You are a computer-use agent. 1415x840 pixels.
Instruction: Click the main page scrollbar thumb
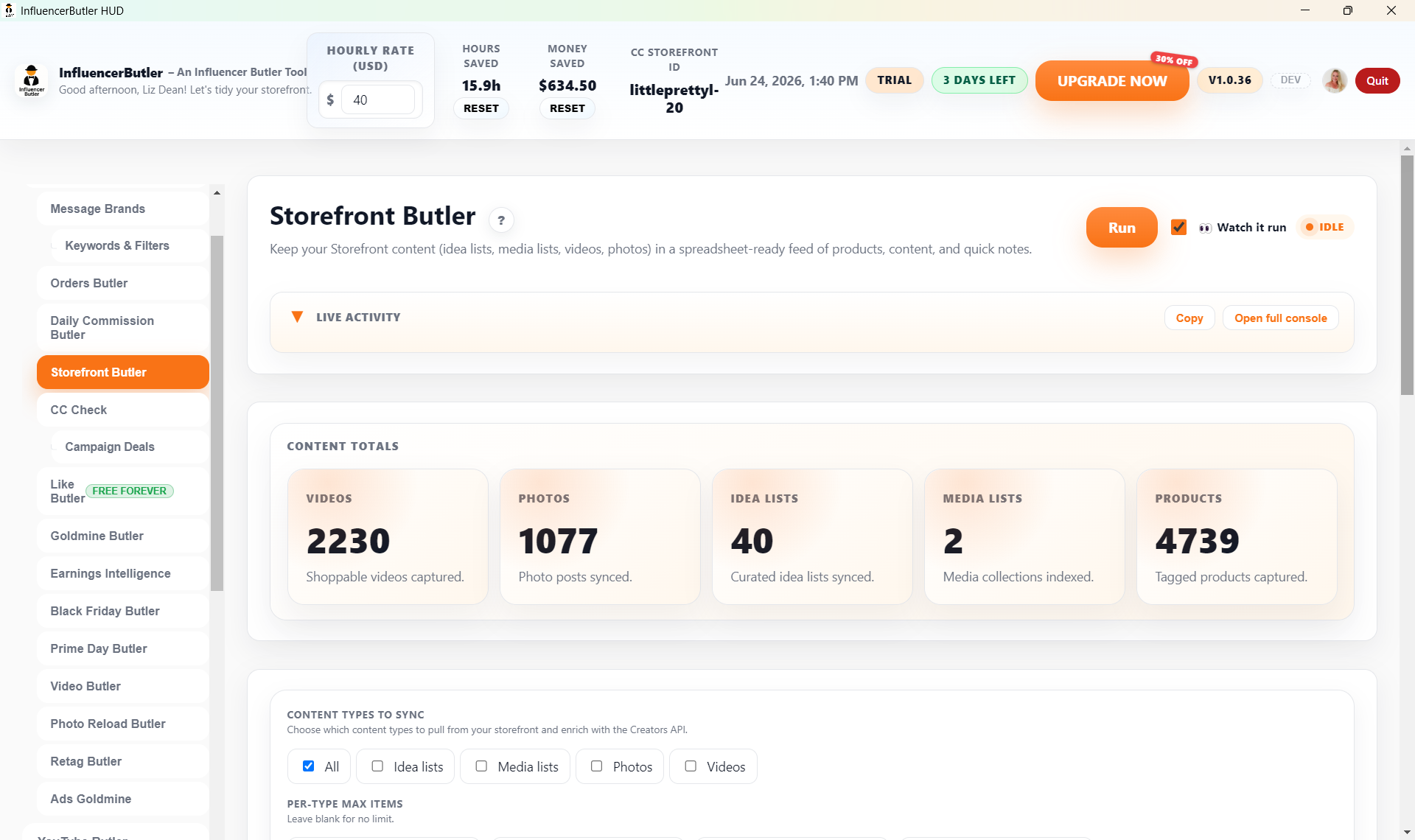1407,275
